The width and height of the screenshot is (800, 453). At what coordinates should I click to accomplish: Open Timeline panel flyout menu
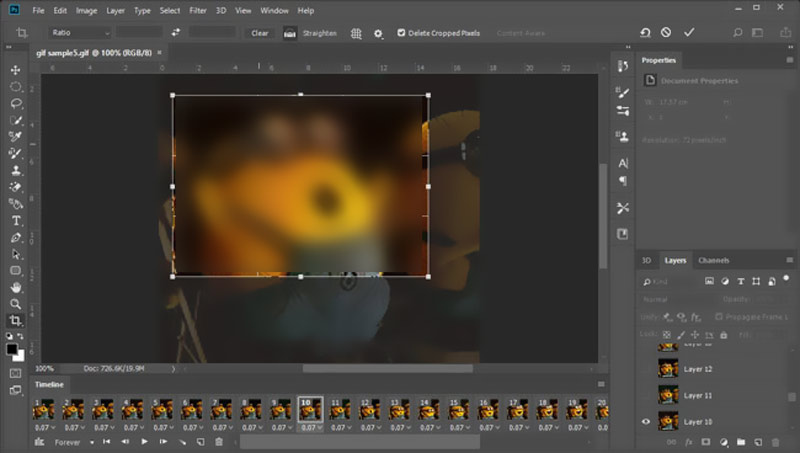[x=601, y=384]
